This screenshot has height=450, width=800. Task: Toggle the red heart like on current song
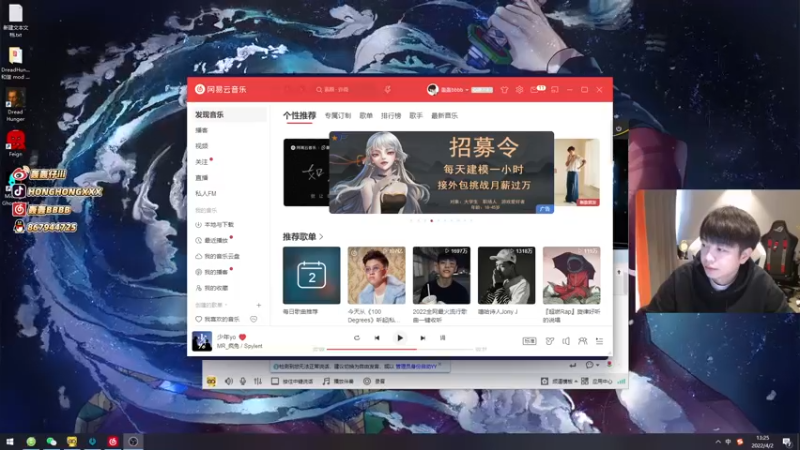point(242,337)
